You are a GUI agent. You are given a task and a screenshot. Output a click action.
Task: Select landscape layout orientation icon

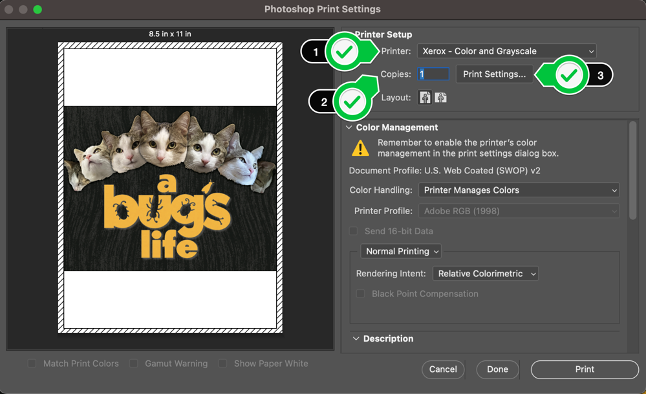click(440, 98)
